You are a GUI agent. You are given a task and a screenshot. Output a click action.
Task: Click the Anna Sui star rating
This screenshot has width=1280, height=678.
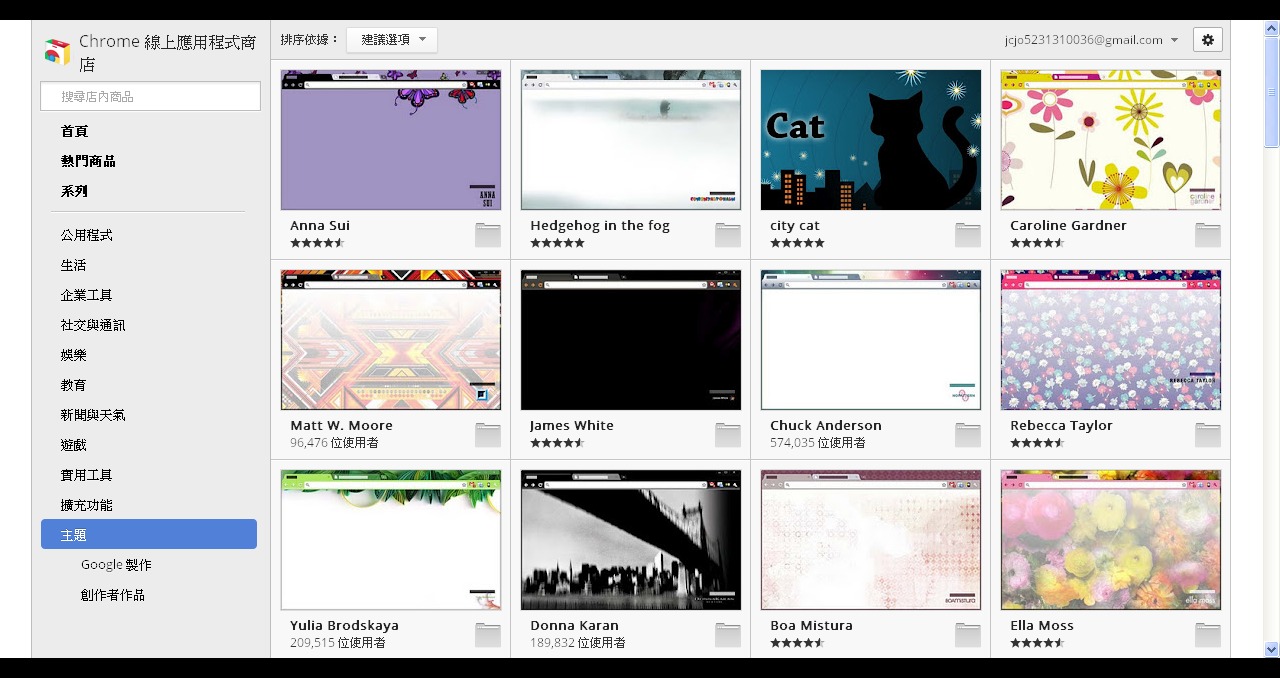tap(318, 243)
